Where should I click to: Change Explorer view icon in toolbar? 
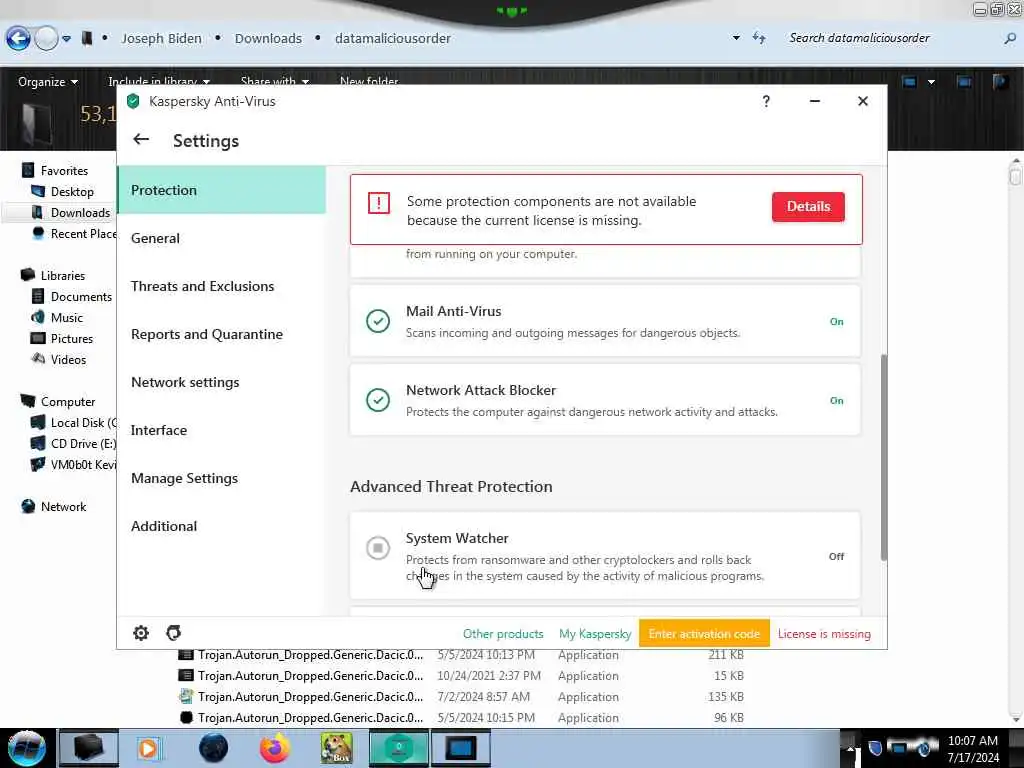coord(910,82)
